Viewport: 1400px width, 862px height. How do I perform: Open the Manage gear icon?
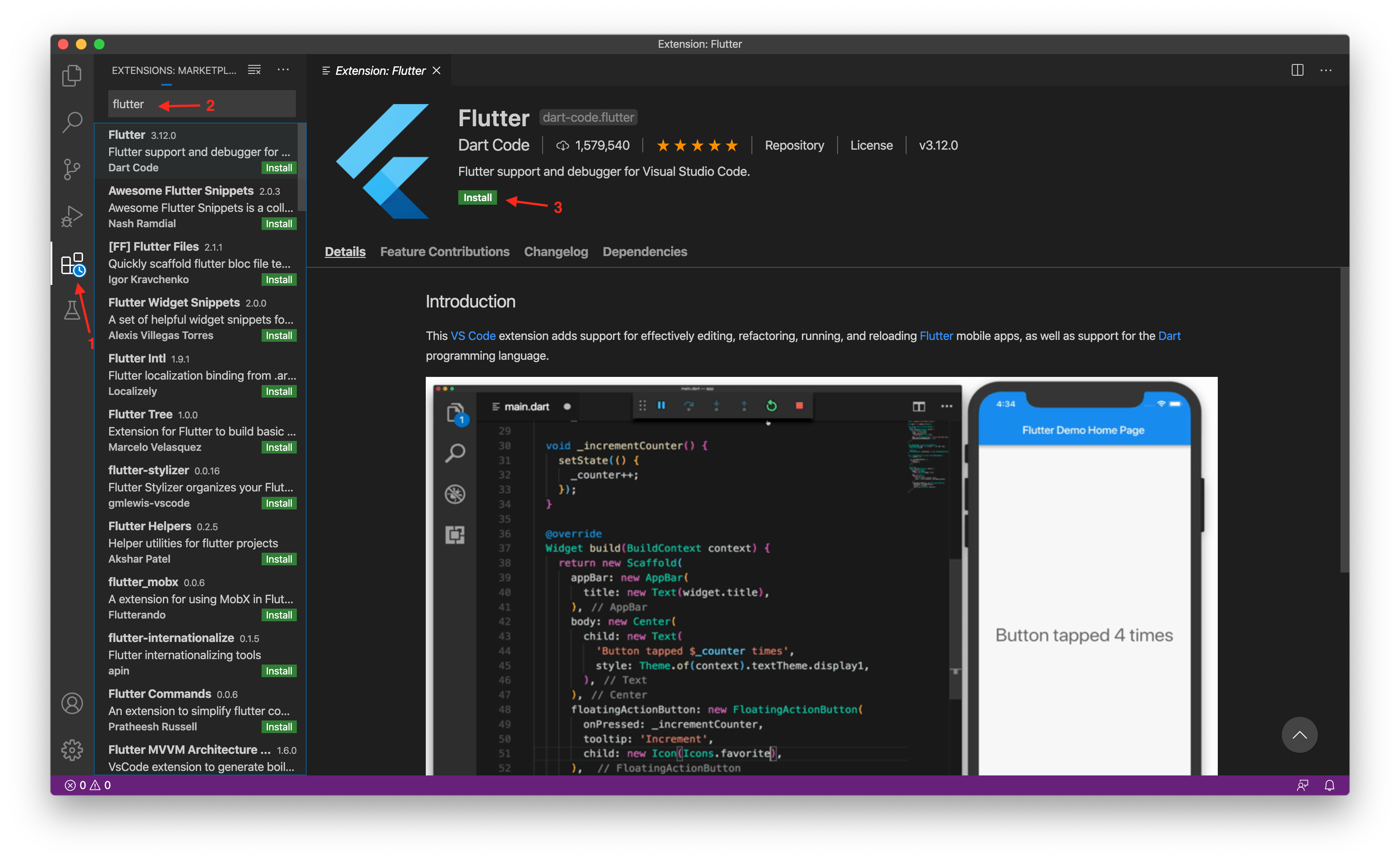(x=72, y=750)
